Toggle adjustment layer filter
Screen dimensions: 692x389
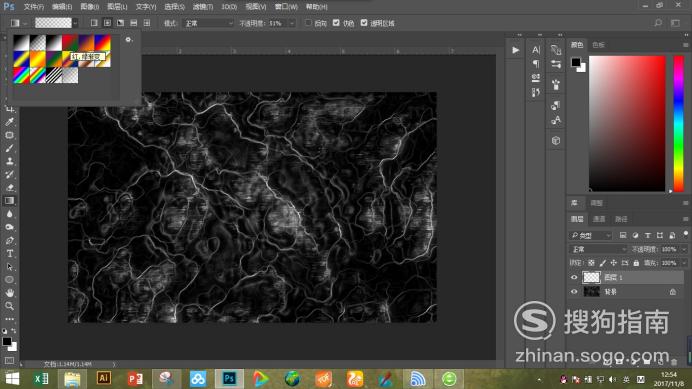point(635,235)
